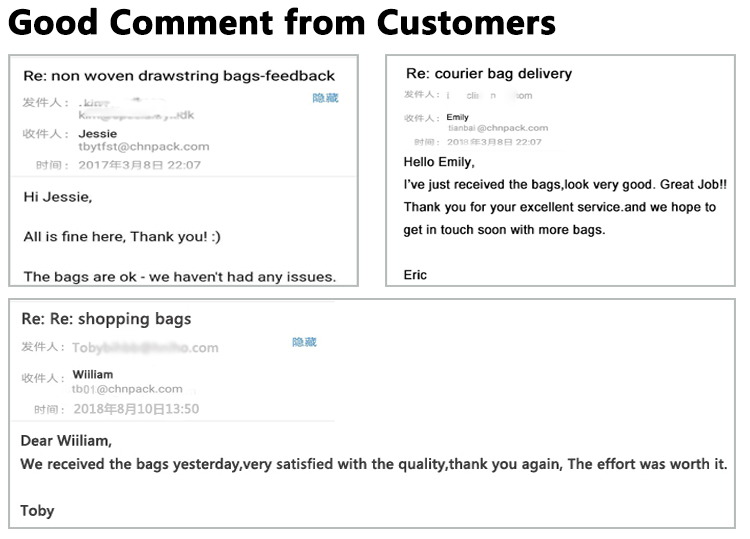This screenshot has height=539, width=750.
Task: Click the 2017年3月8日 22:07 timestamp
Action: 139,165
